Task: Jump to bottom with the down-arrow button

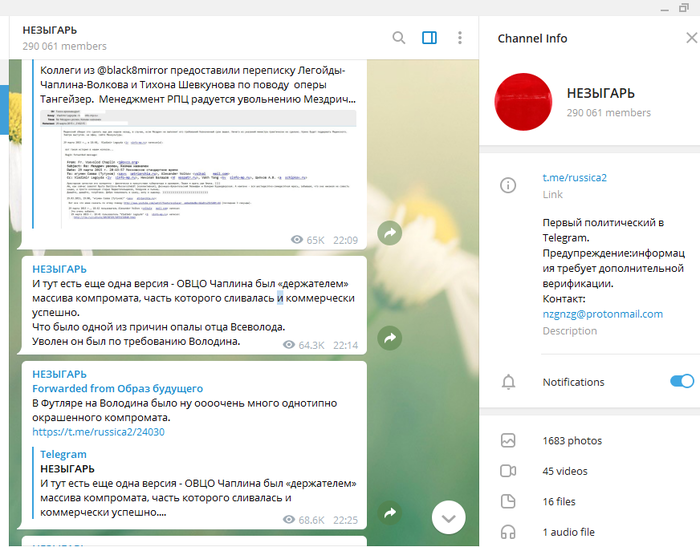Action: coord(449,518)
